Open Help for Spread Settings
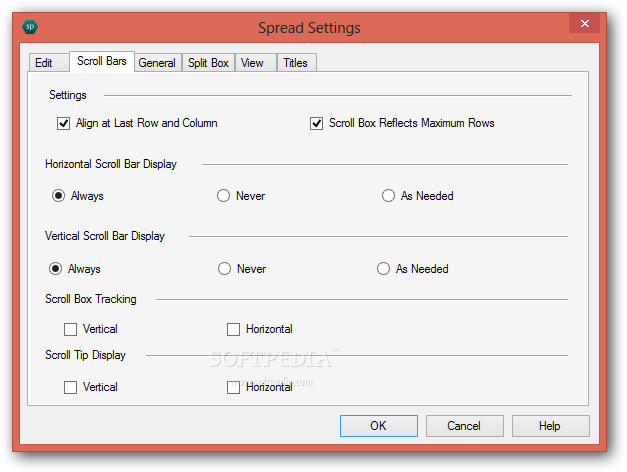 (x=550, y=426)
